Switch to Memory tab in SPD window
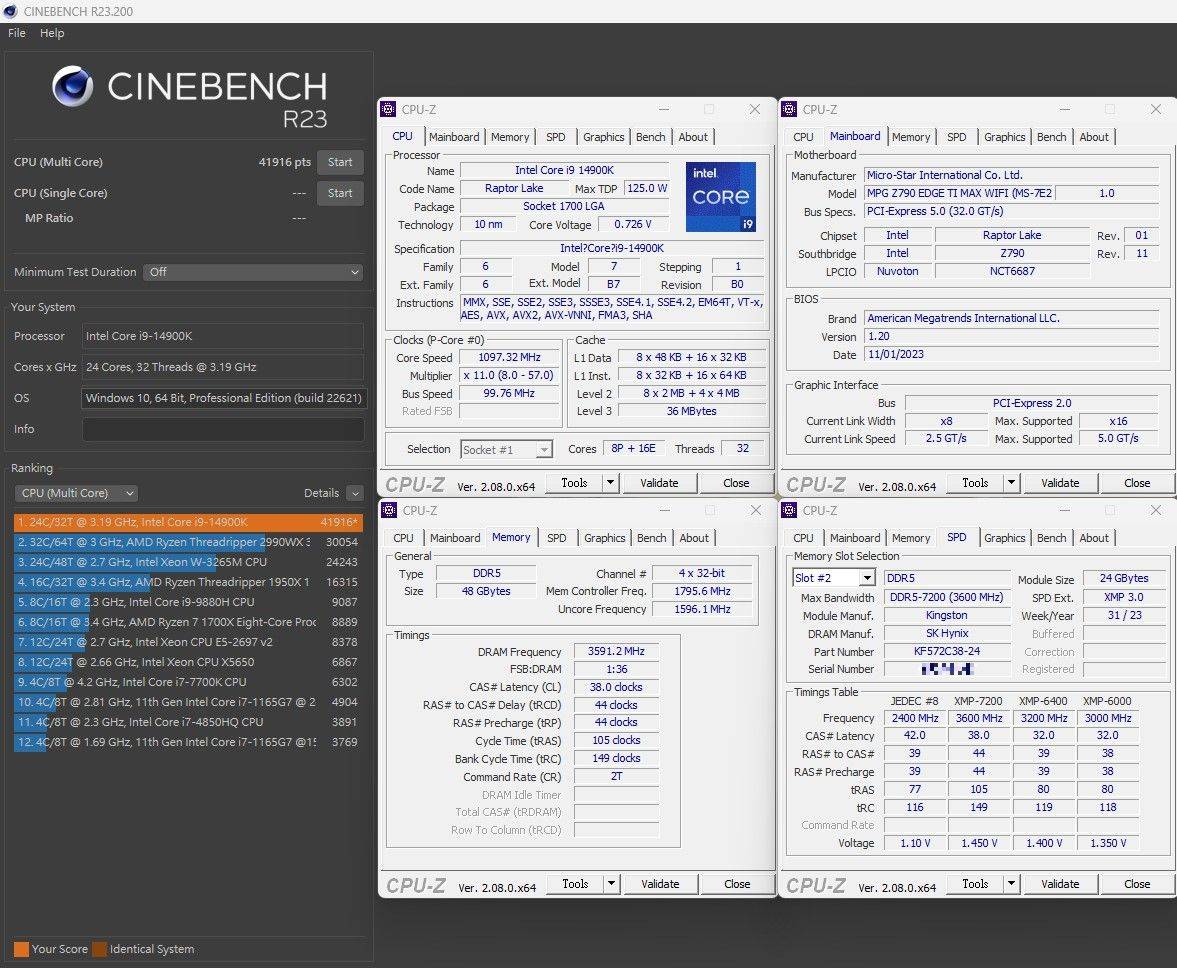1177x968 pixels. [x=911, y=538]
